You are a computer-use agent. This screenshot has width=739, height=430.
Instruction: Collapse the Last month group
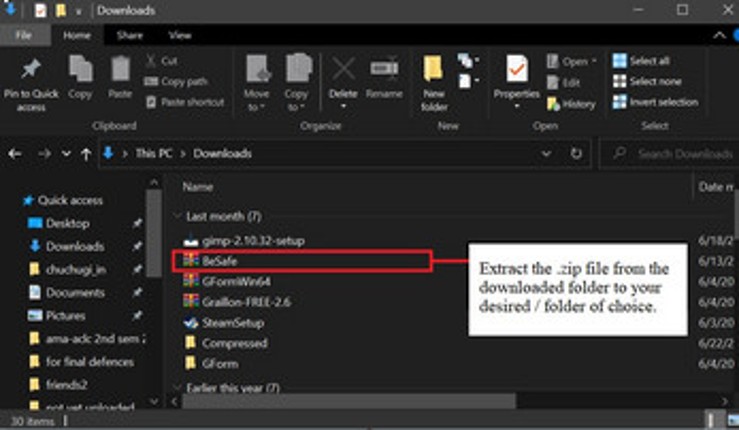(180, 216)
